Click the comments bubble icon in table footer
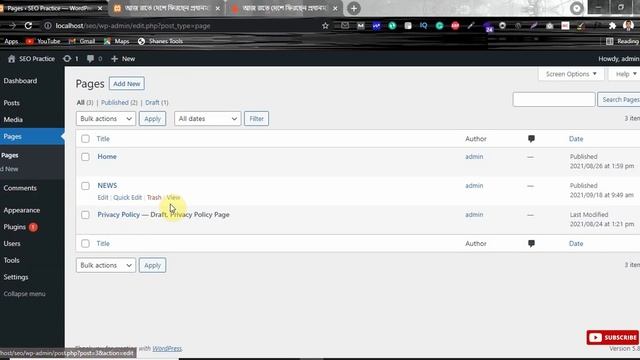 (531, 243)
